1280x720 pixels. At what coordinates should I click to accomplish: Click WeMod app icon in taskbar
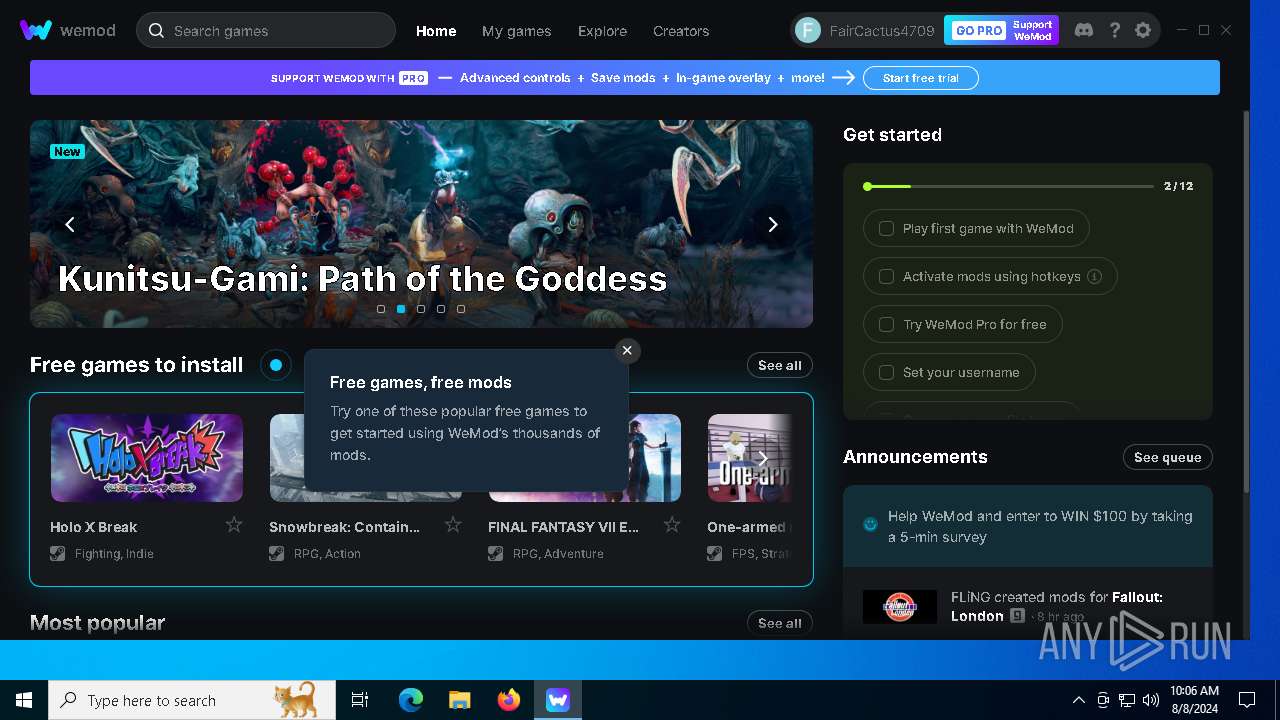pos(558,700)
